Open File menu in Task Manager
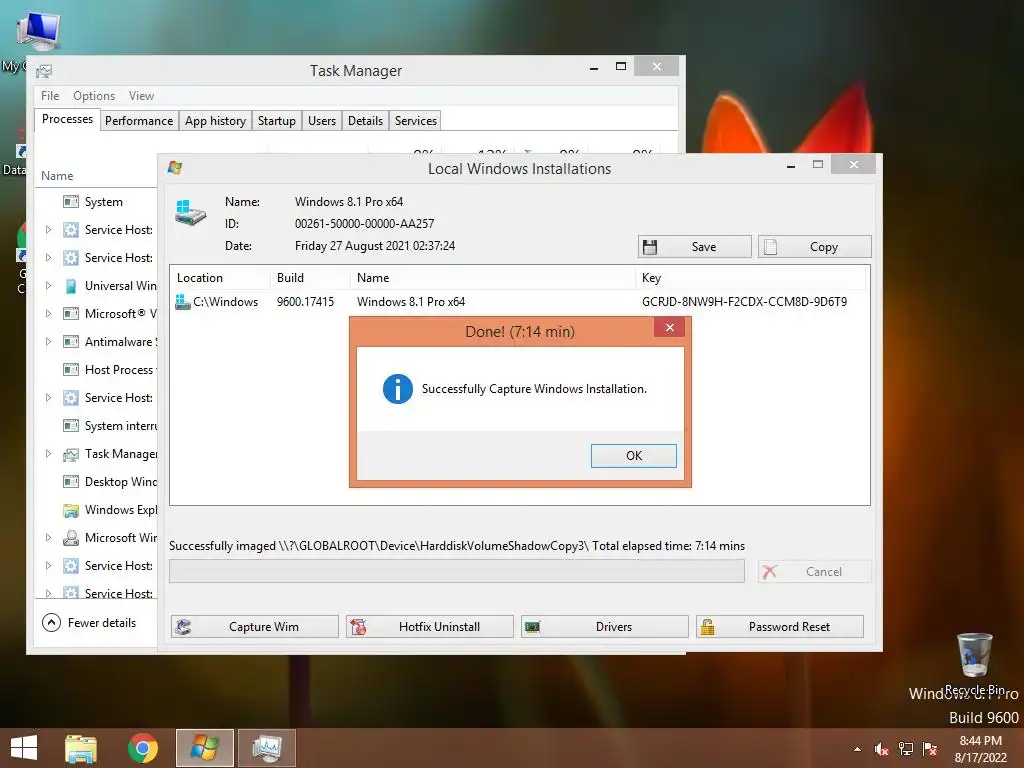The height and width of the screenshot is (768, 1024). pos(50,95)
